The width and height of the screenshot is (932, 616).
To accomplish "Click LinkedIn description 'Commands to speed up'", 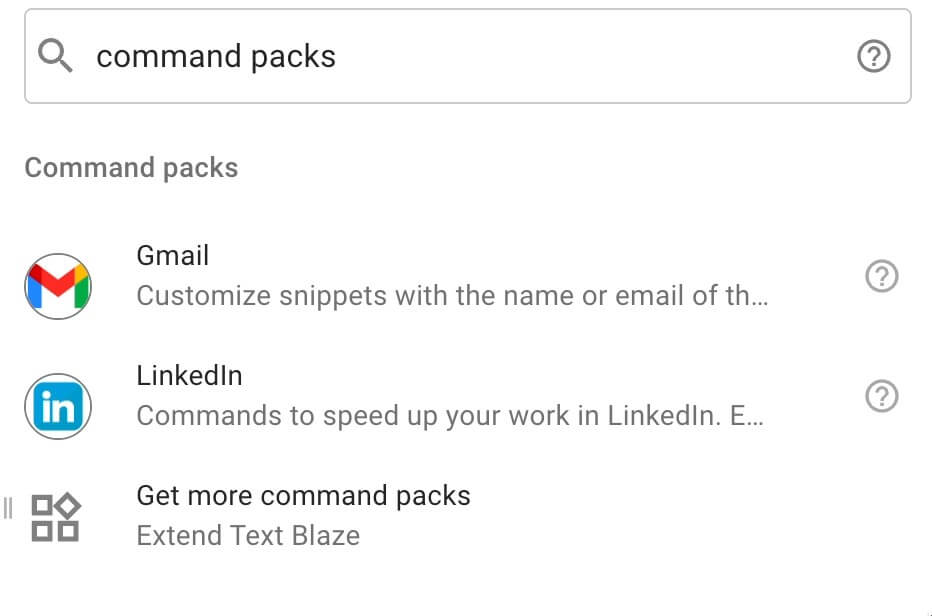I will (450, 416).
